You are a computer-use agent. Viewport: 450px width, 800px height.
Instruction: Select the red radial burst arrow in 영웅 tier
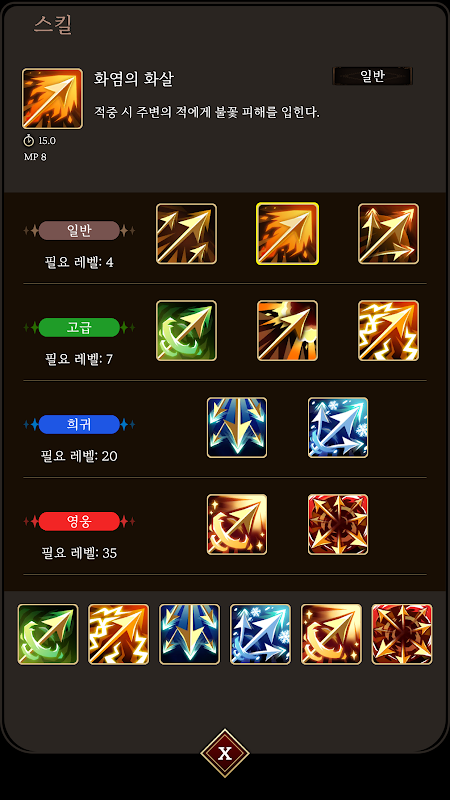point(338,524)
